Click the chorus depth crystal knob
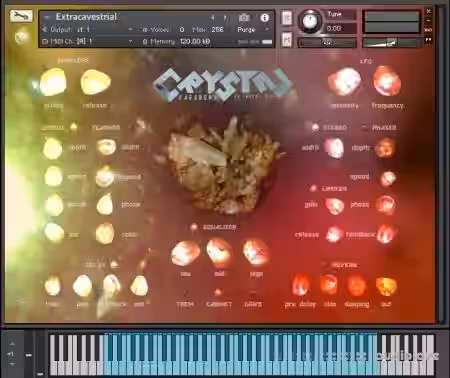The height and width of the screenshot is (378, 450). point(53,148)
